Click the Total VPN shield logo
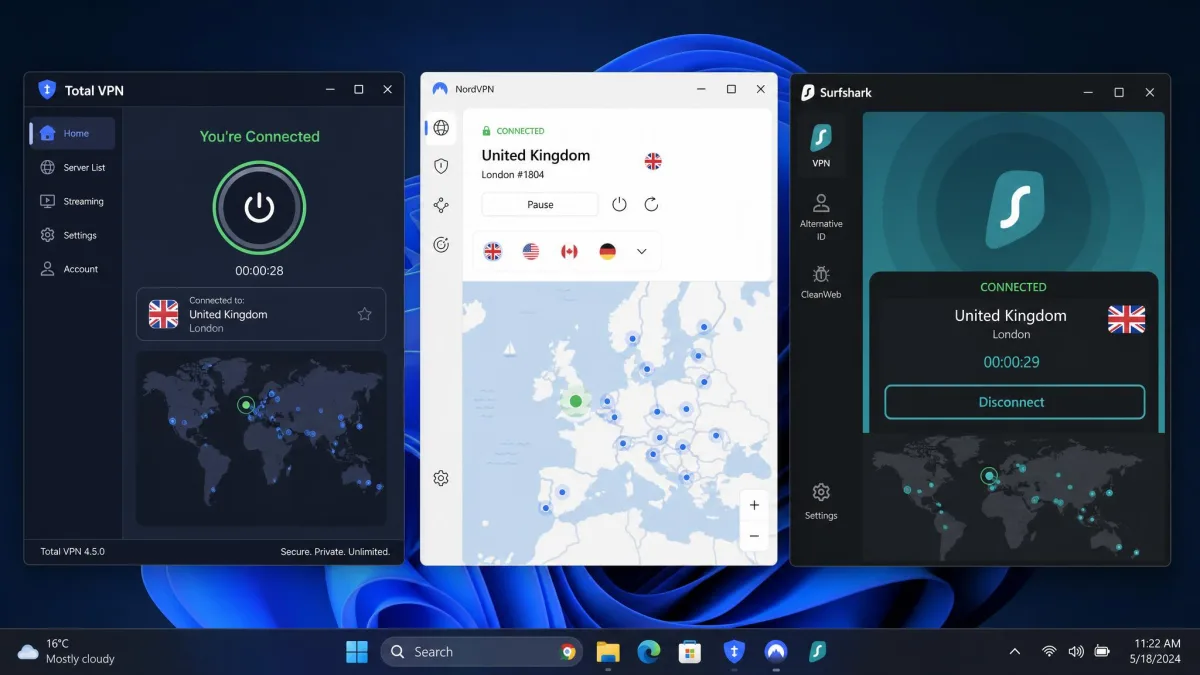 pyautogui.click(x=47, y=89)
